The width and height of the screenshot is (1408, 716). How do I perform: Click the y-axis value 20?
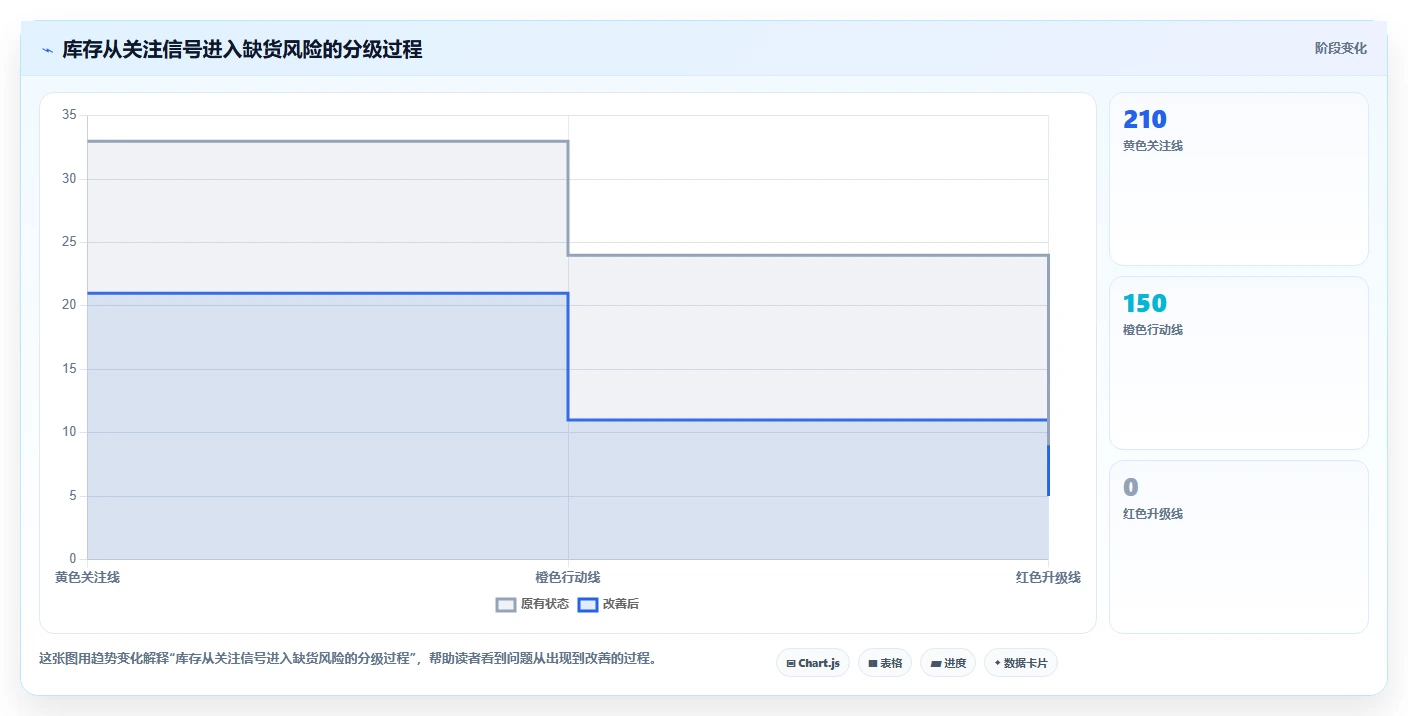pos(69,305)
